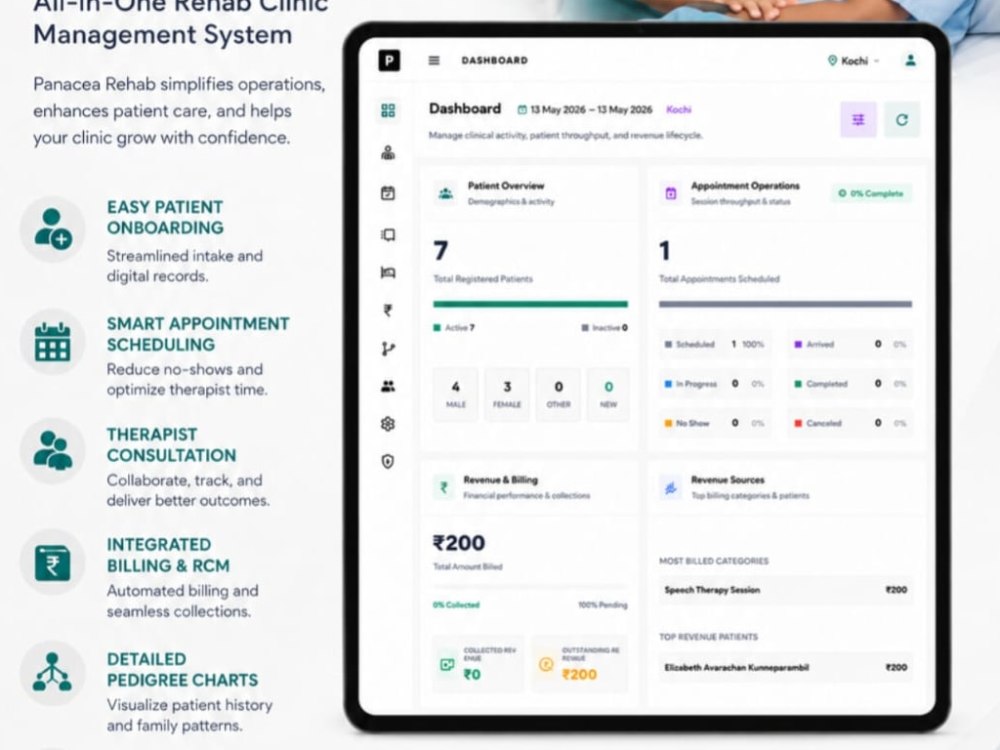Click the purple filter sliders button

click(x=858, y=120)
